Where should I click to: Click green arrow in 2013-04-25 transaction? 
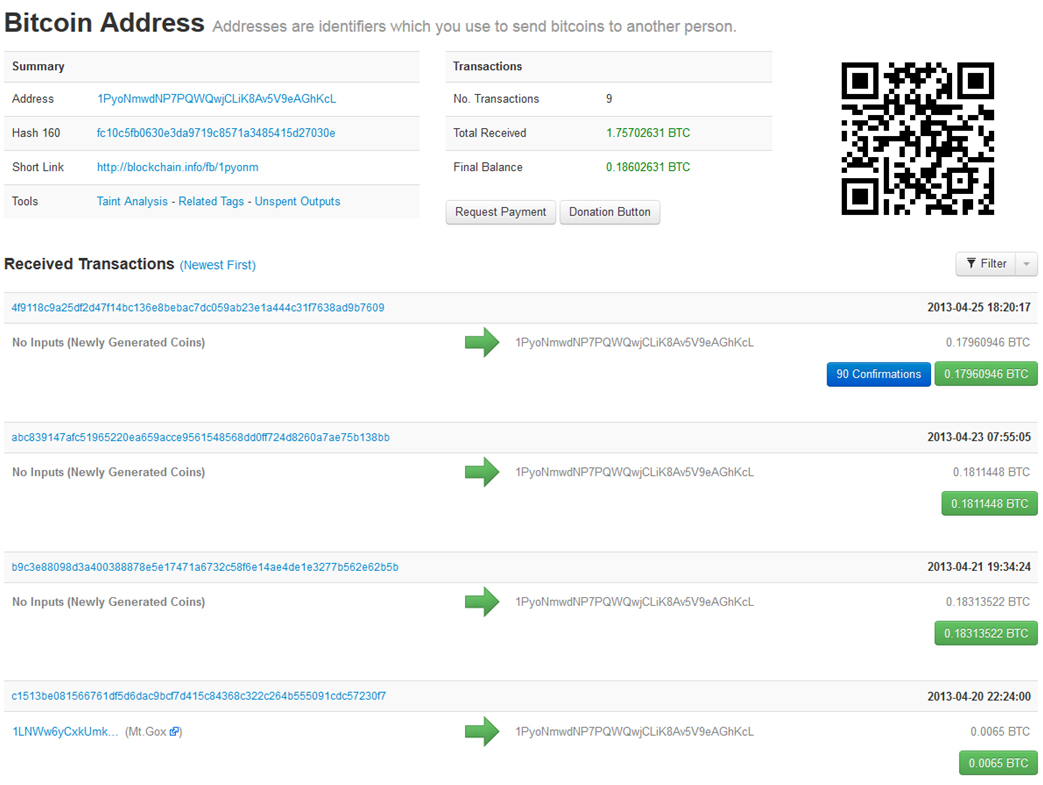coord(482,343)
